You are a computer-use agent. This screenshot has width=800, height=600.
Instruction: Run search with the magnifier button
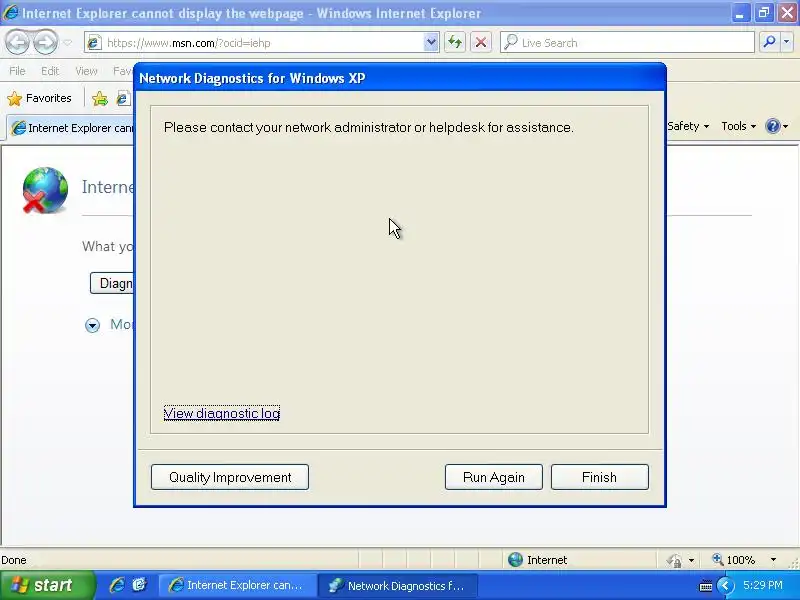(x=769, y=42)
